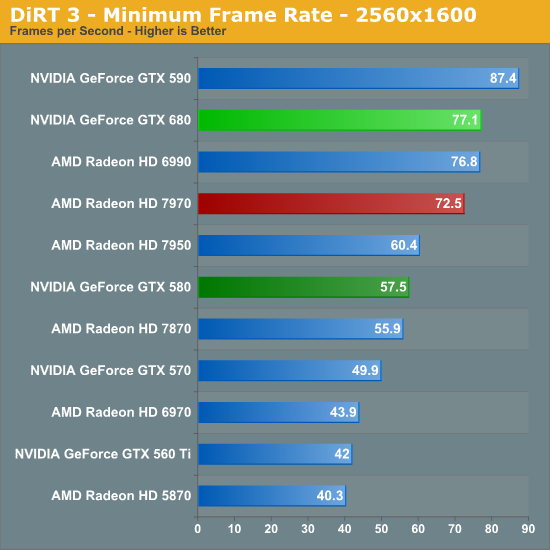
Task: Click the value 40.3 on the HD 5870 bar
Action: point(330,496)
